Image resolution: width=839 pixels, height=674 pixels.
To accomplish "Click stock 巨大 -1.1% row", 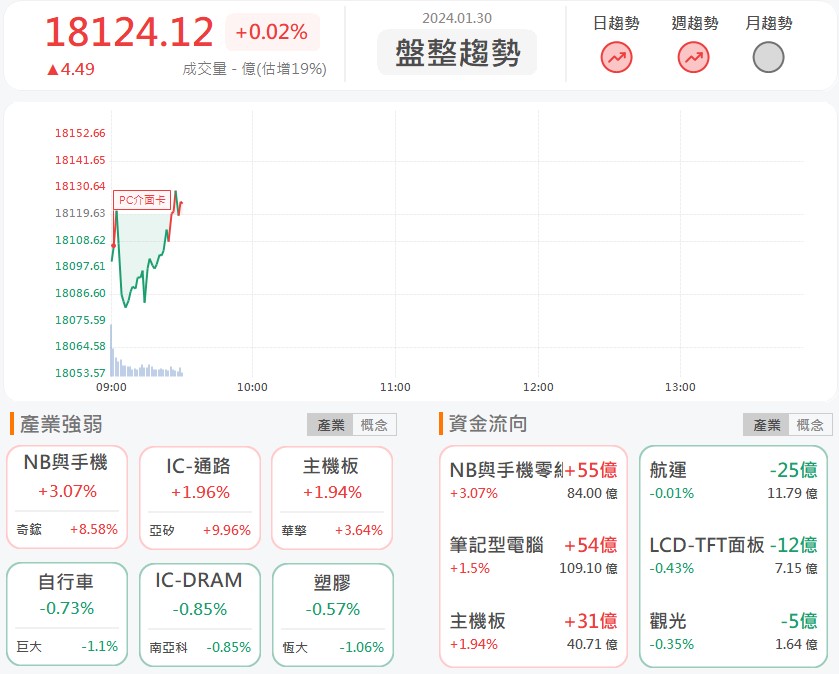I will click(67, 646).
